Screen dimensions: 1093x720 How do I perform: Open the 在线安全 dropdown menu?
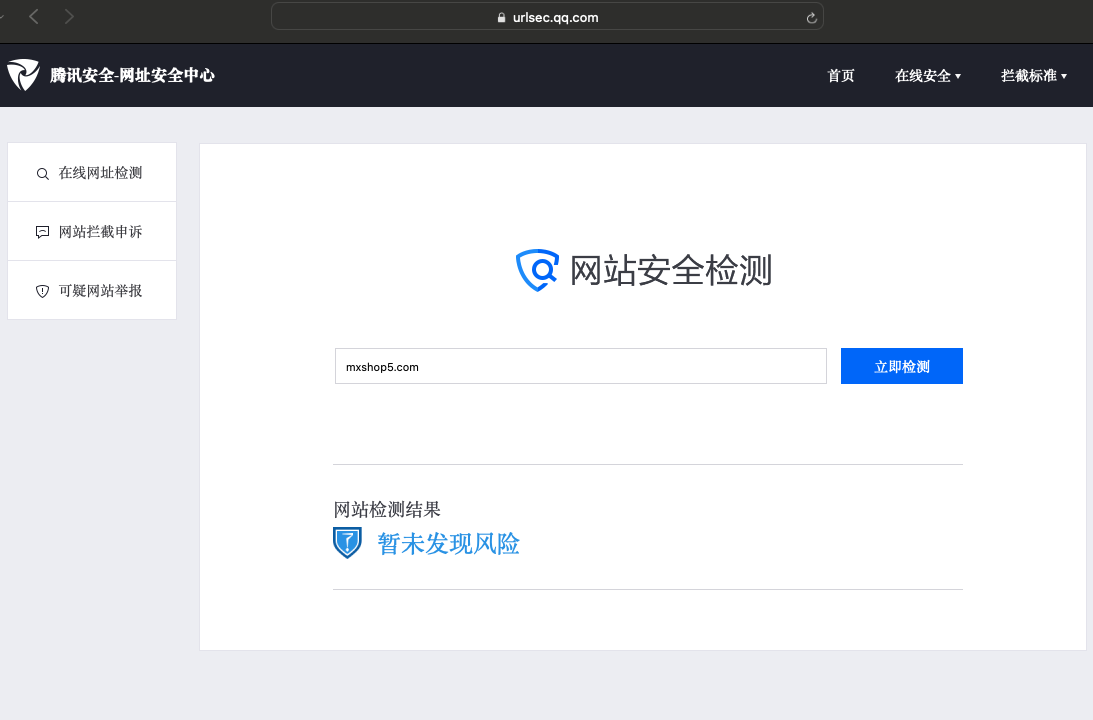click(928, 75)
